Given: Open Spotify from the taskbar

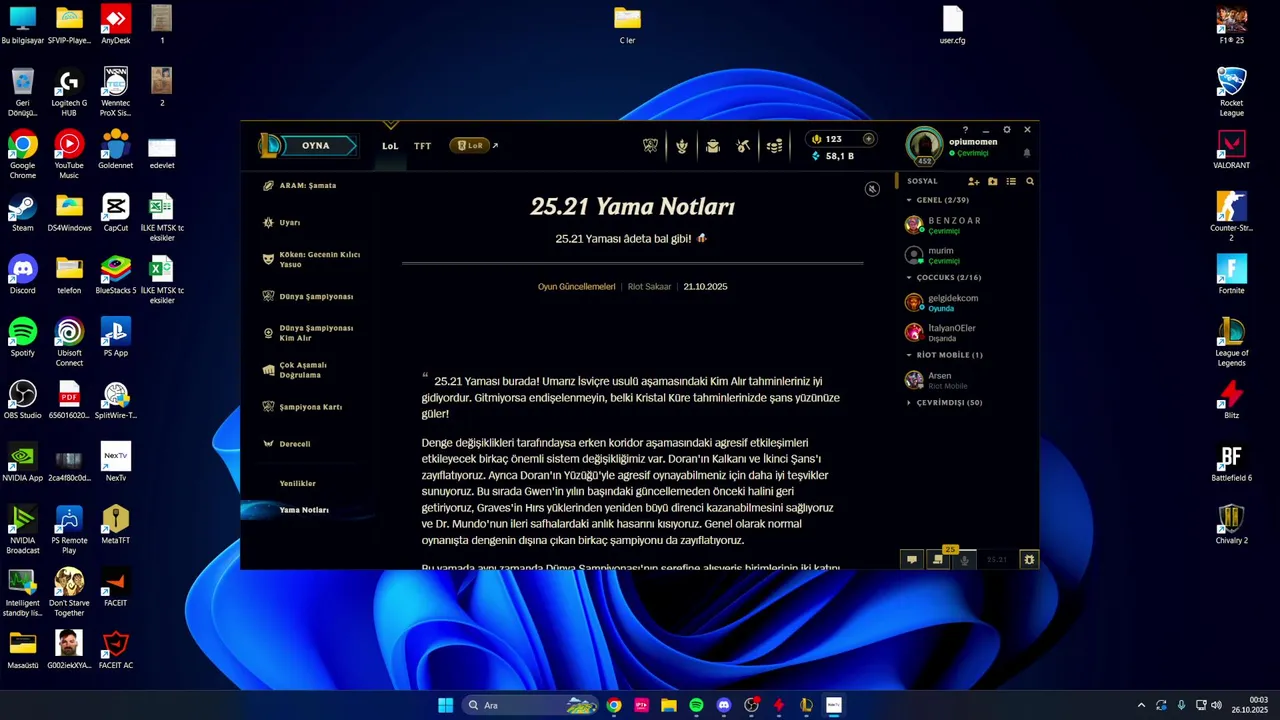Looking at the screenshot, I should 696,705.
